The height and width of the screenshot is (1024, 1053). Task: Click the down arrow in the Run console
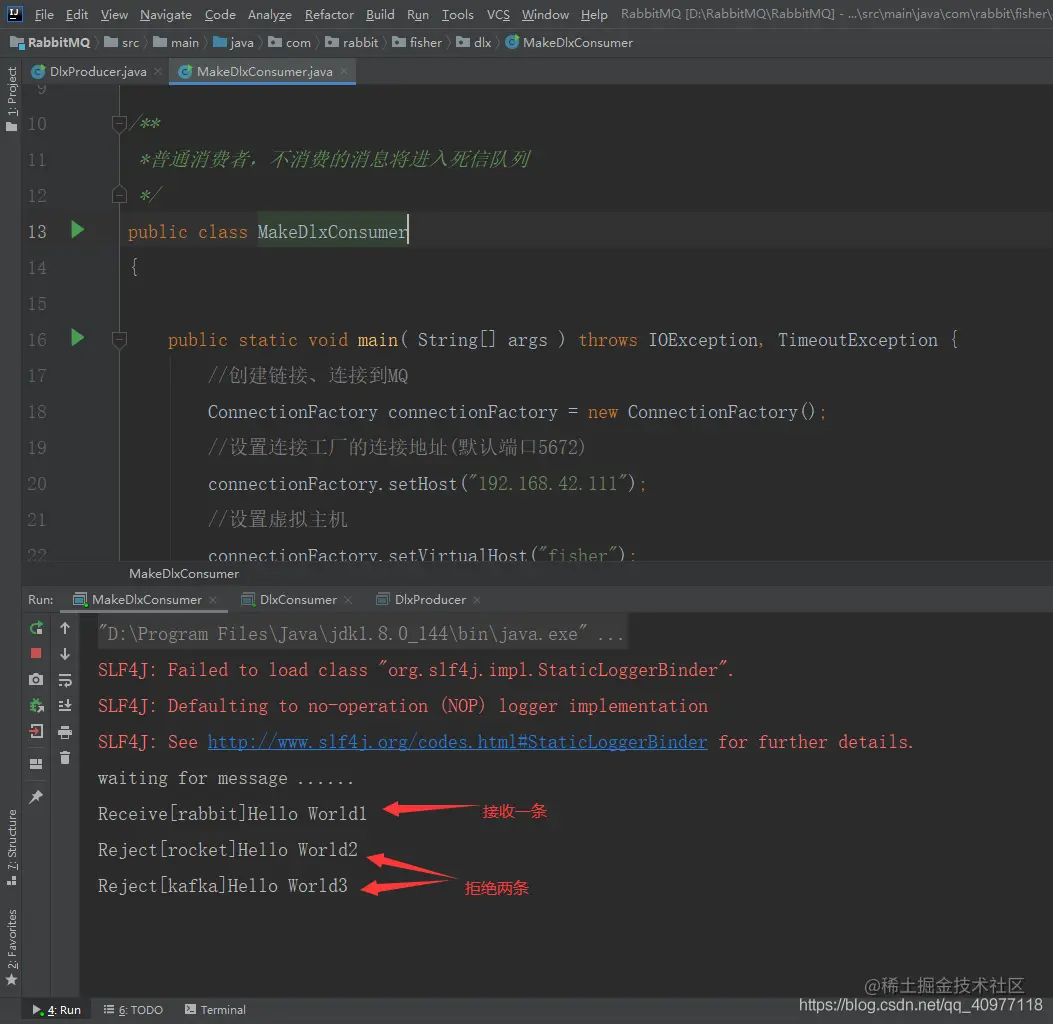(x=65, y=653)
